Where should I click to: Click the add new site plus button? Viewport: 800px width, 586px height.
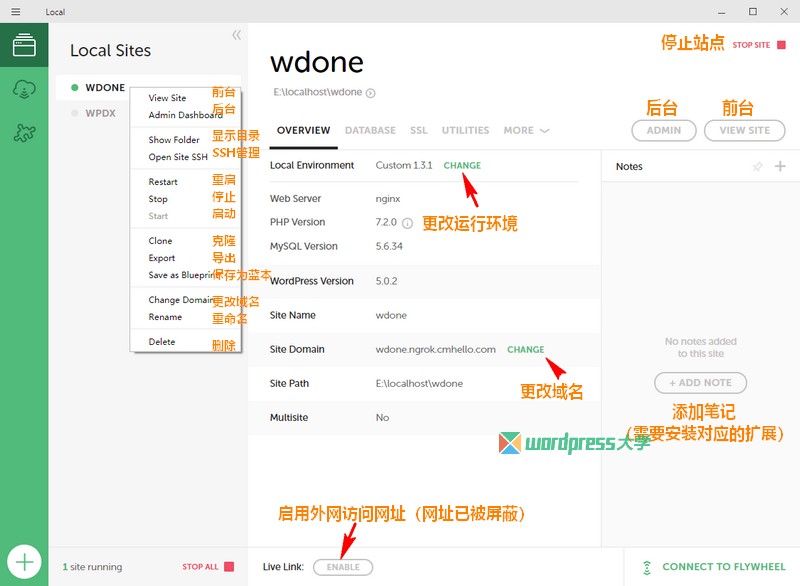[x=24, y=562]
